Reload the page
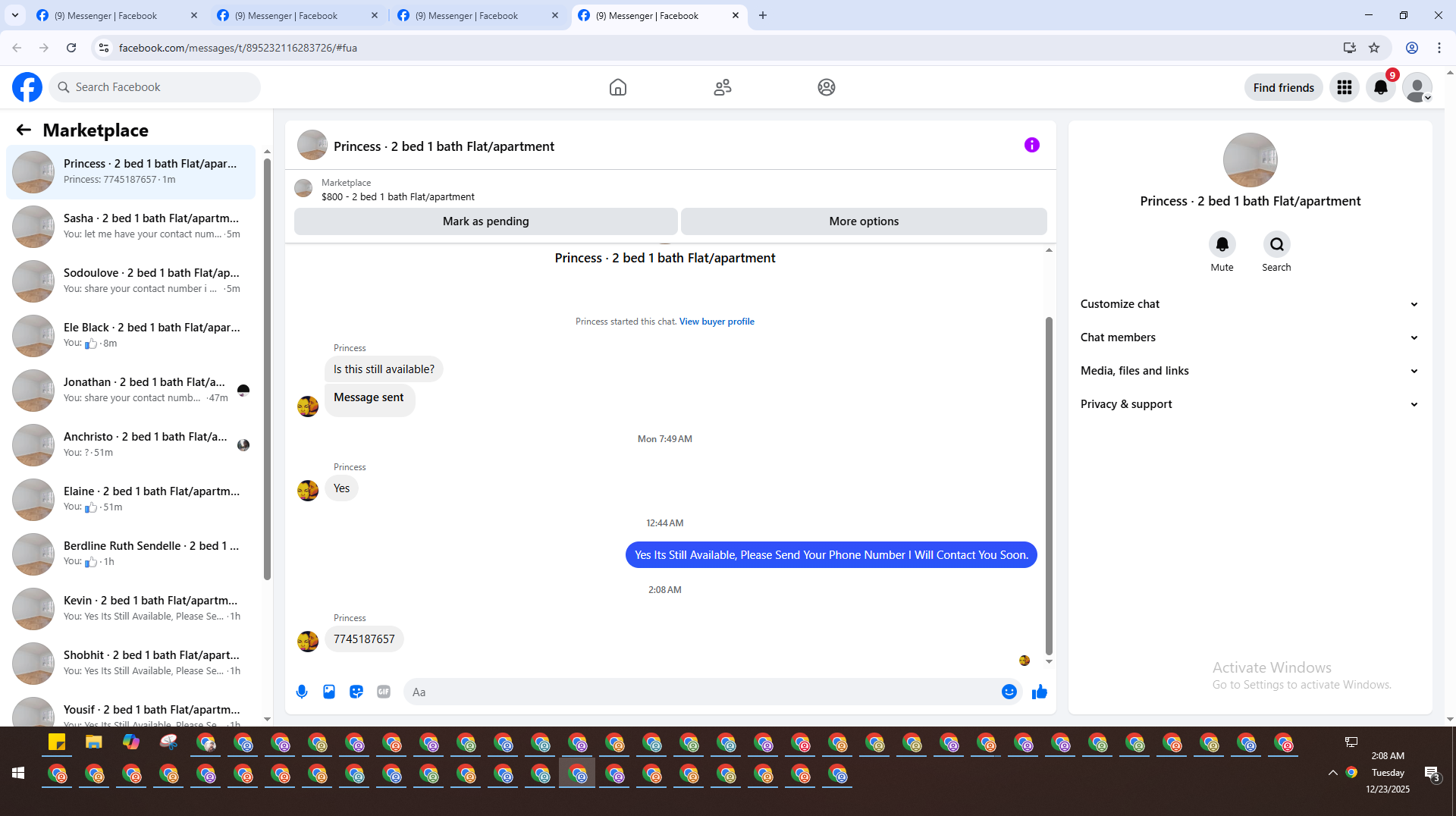 coord(71,48)
